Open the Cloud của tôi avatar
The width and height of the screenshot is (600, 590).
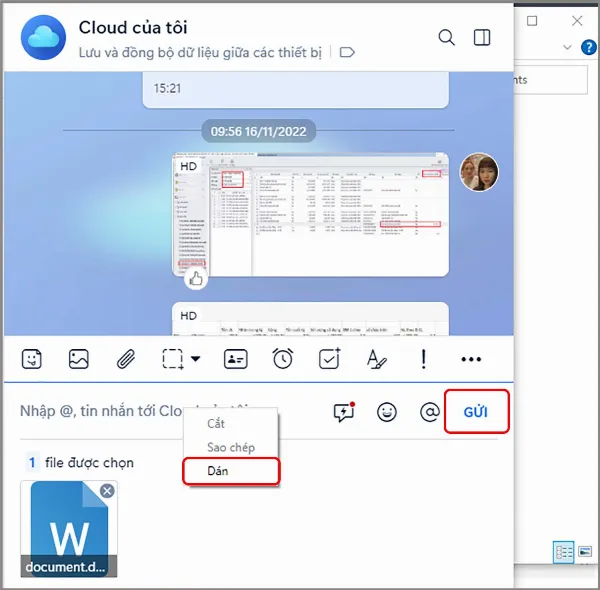(43, 37)
